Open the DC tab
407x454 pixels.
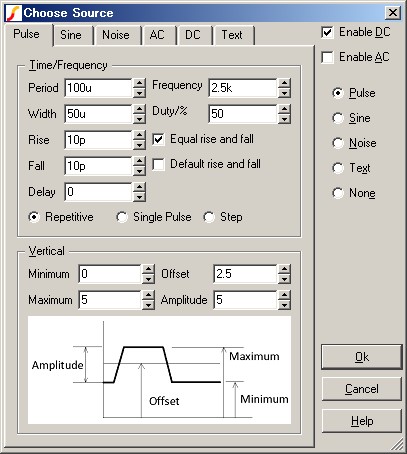193,35
